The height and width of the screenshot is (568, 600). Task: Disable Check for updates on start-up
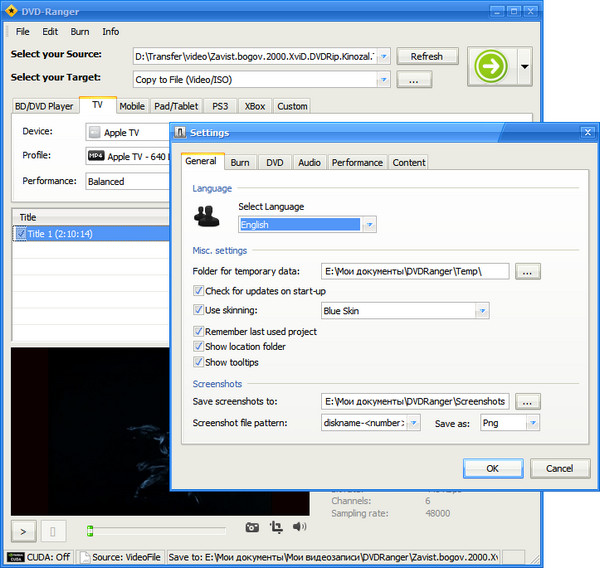pyautogui.click(x=198, y=290)
